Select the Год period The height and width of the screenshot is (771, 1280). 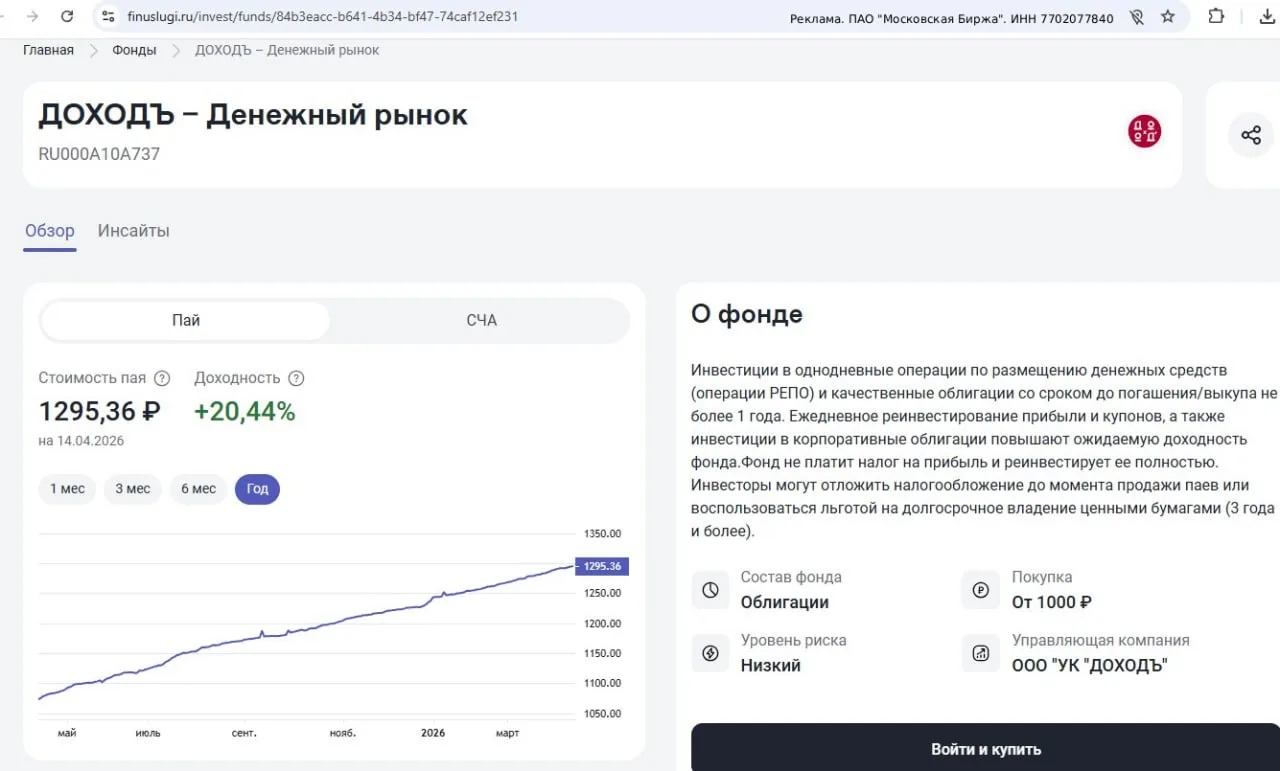pyautogui.click(x=257, y=489)
